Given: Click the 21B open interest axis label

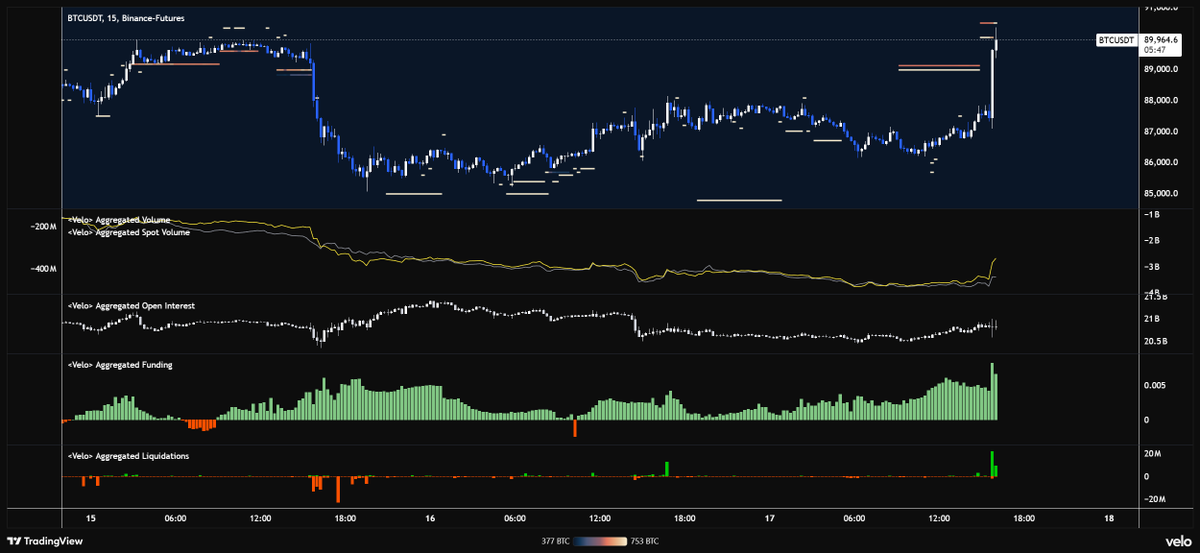Looking at the screenshot, I should point(1153,318).
